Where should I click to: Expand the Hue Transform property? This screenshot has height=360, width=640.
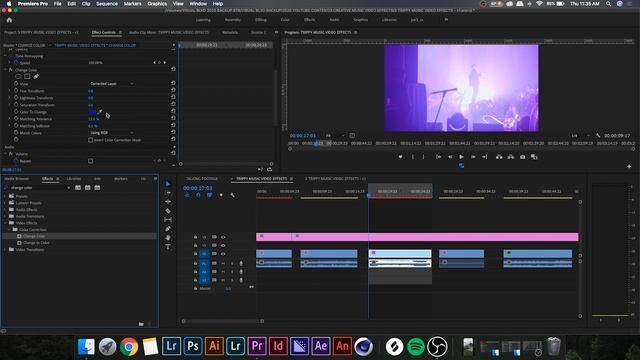pos(9,91)
